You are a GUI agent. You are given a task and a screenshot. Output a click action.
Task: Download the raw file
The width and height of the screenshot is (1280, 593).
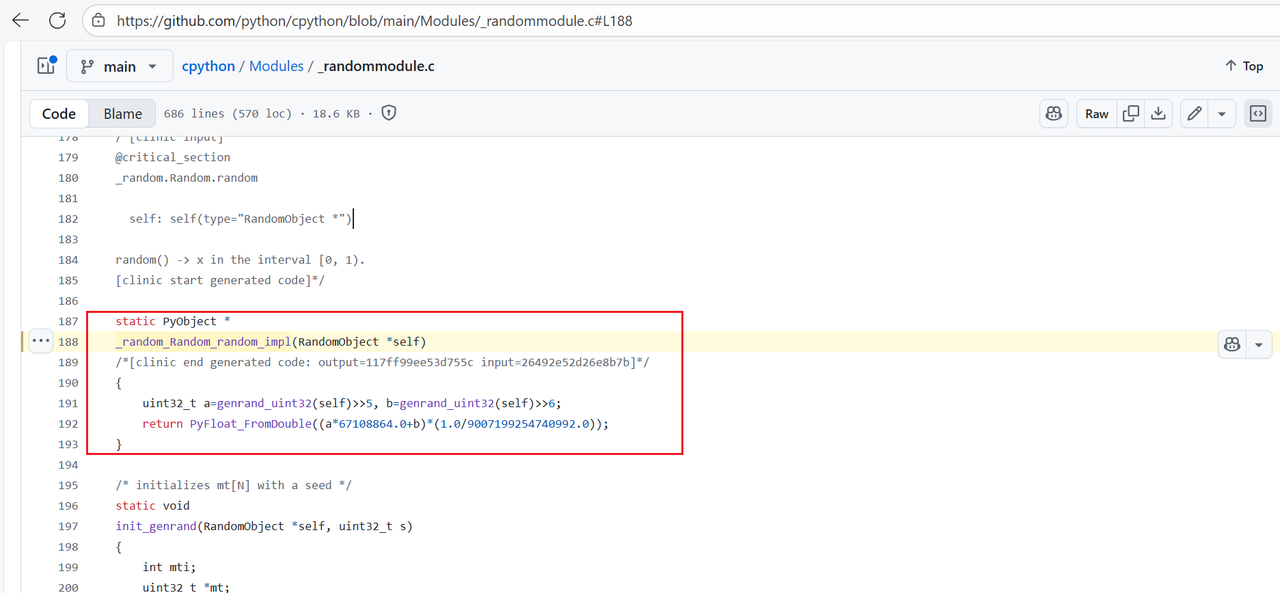tap(1158, 114)
